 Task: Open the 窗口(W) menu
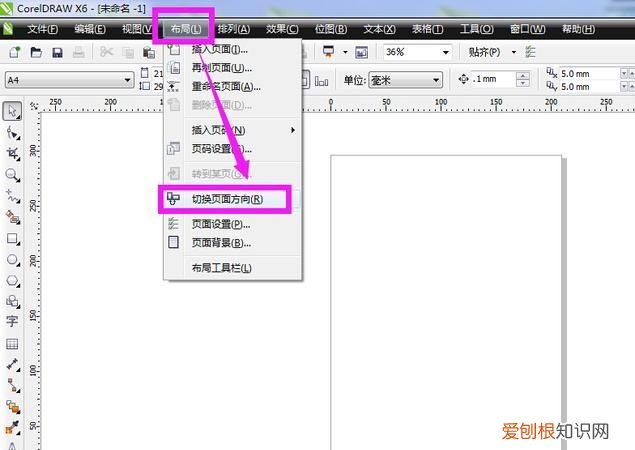[x=527, y=29]
